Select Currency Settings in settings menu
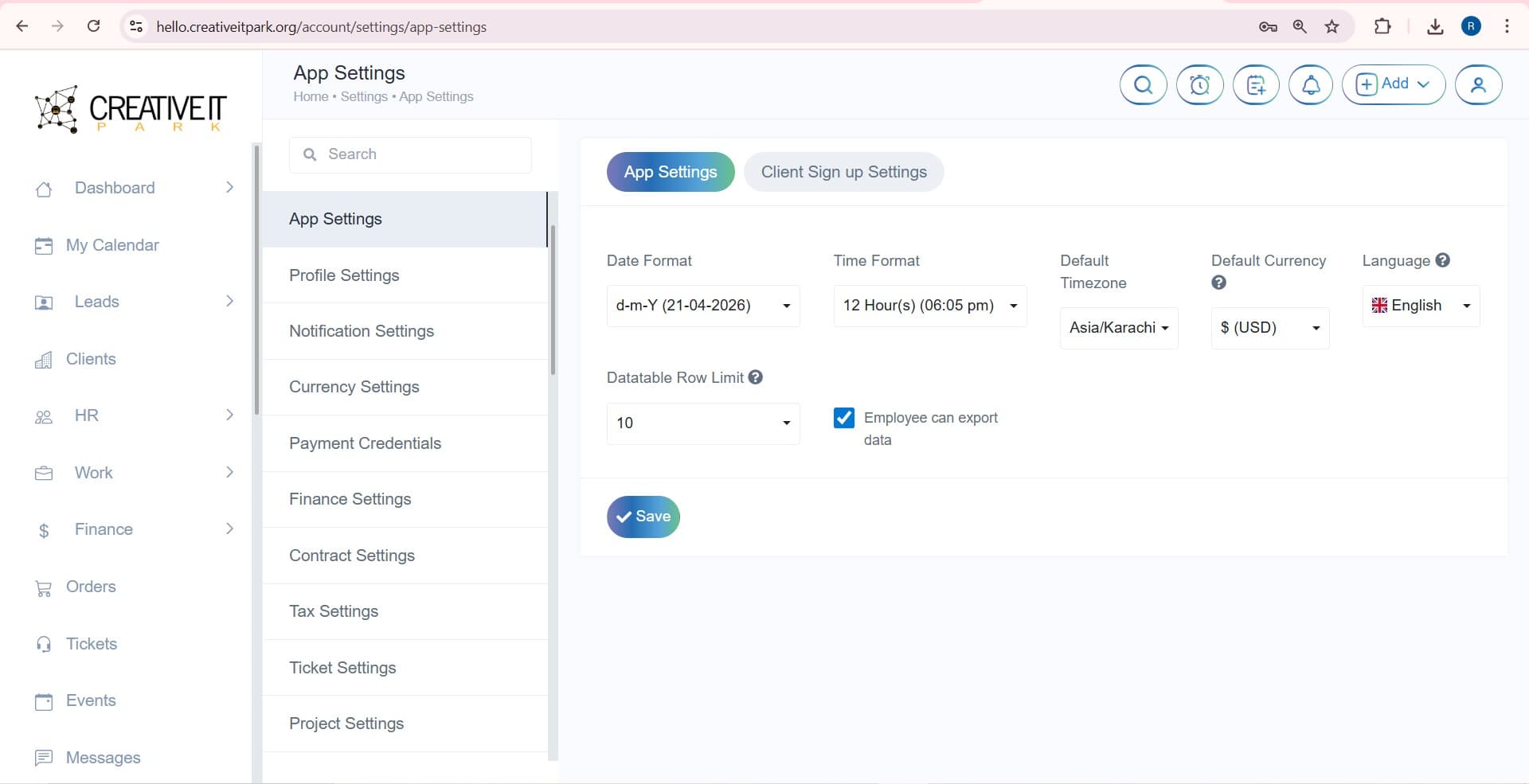The width and height of the screenshot is (1529, 784). point(354,387)
